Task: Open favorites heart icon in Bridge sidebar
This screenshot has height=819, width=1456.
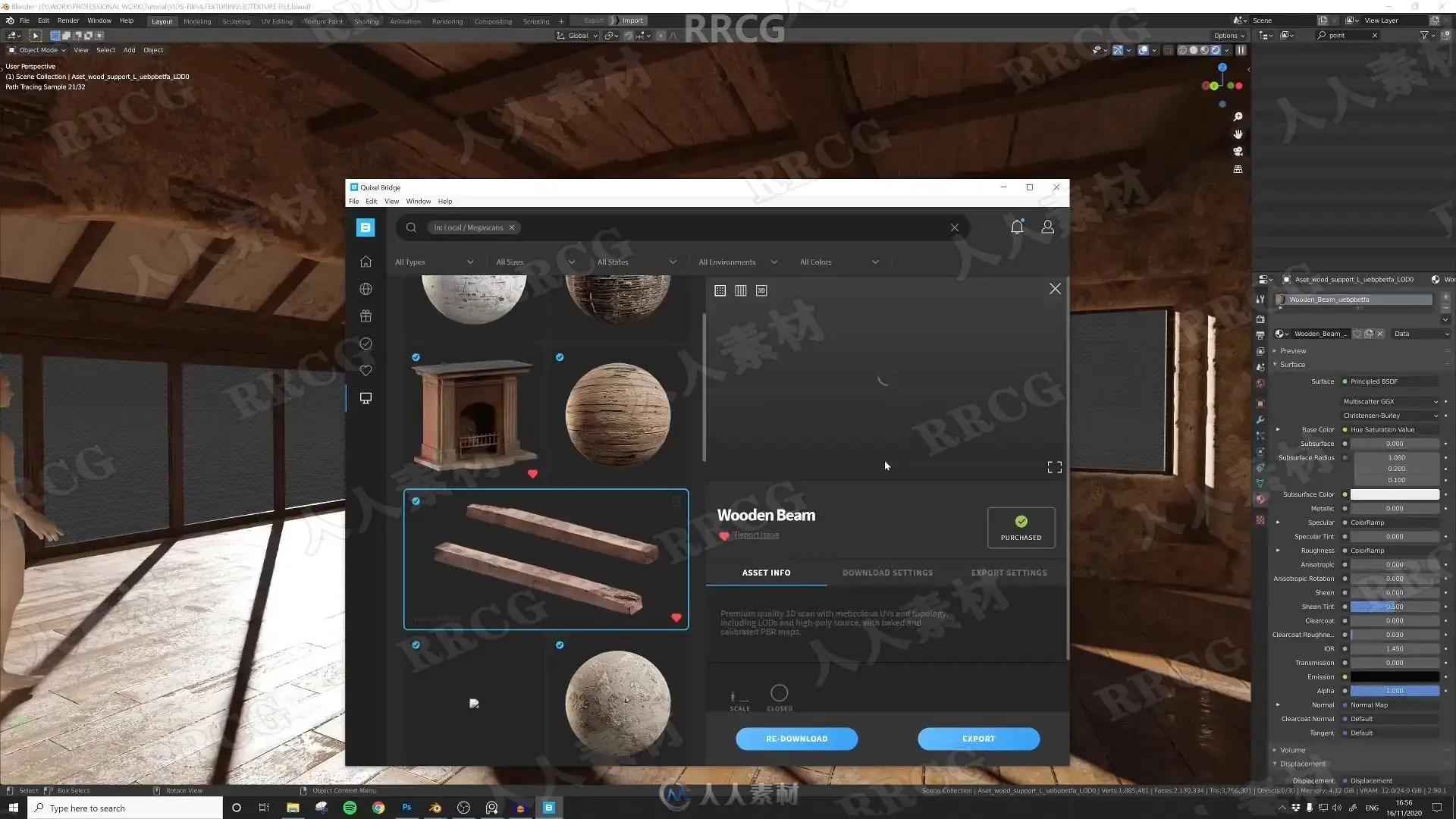Action: 366,371
